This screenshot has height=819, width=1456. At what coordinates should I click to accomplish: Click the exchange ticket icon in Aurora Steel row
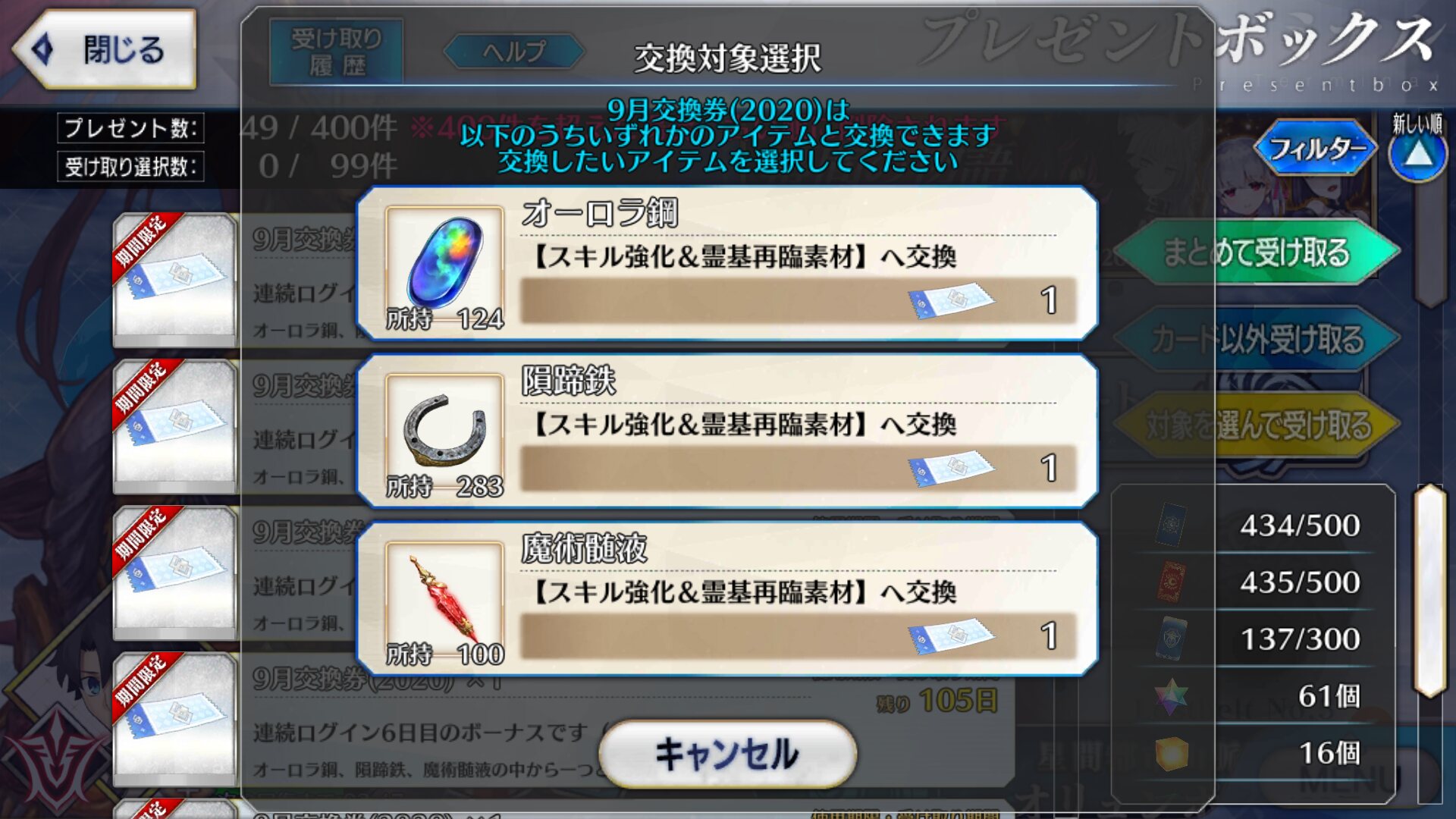tap(951, 300)
